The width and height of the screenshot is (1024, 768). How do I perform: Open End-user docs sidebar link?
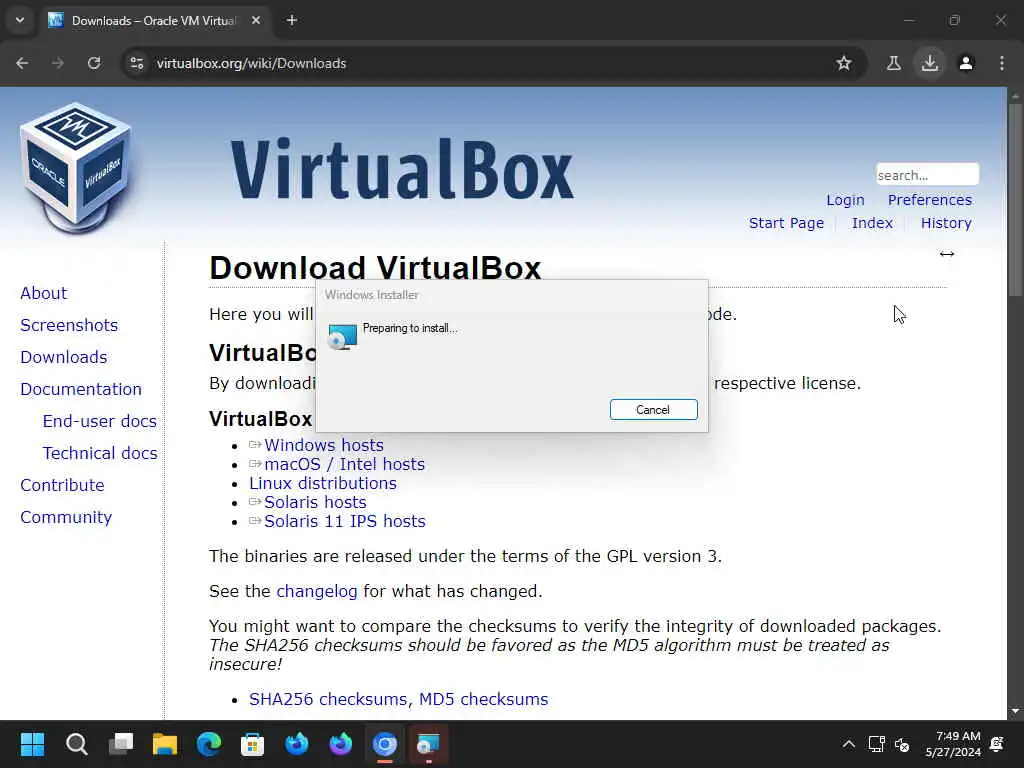[x=99, y=421]
